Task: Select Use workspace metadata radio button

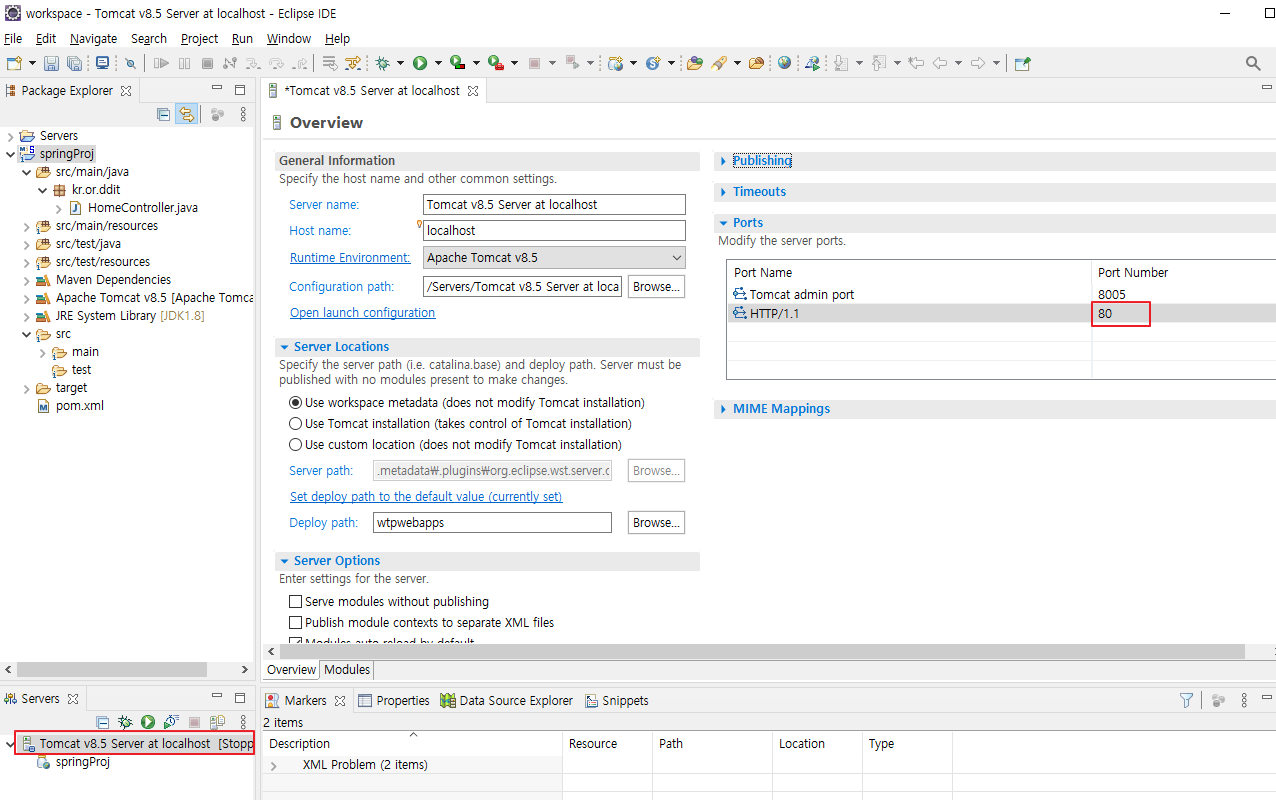Action: coord(295,403)
